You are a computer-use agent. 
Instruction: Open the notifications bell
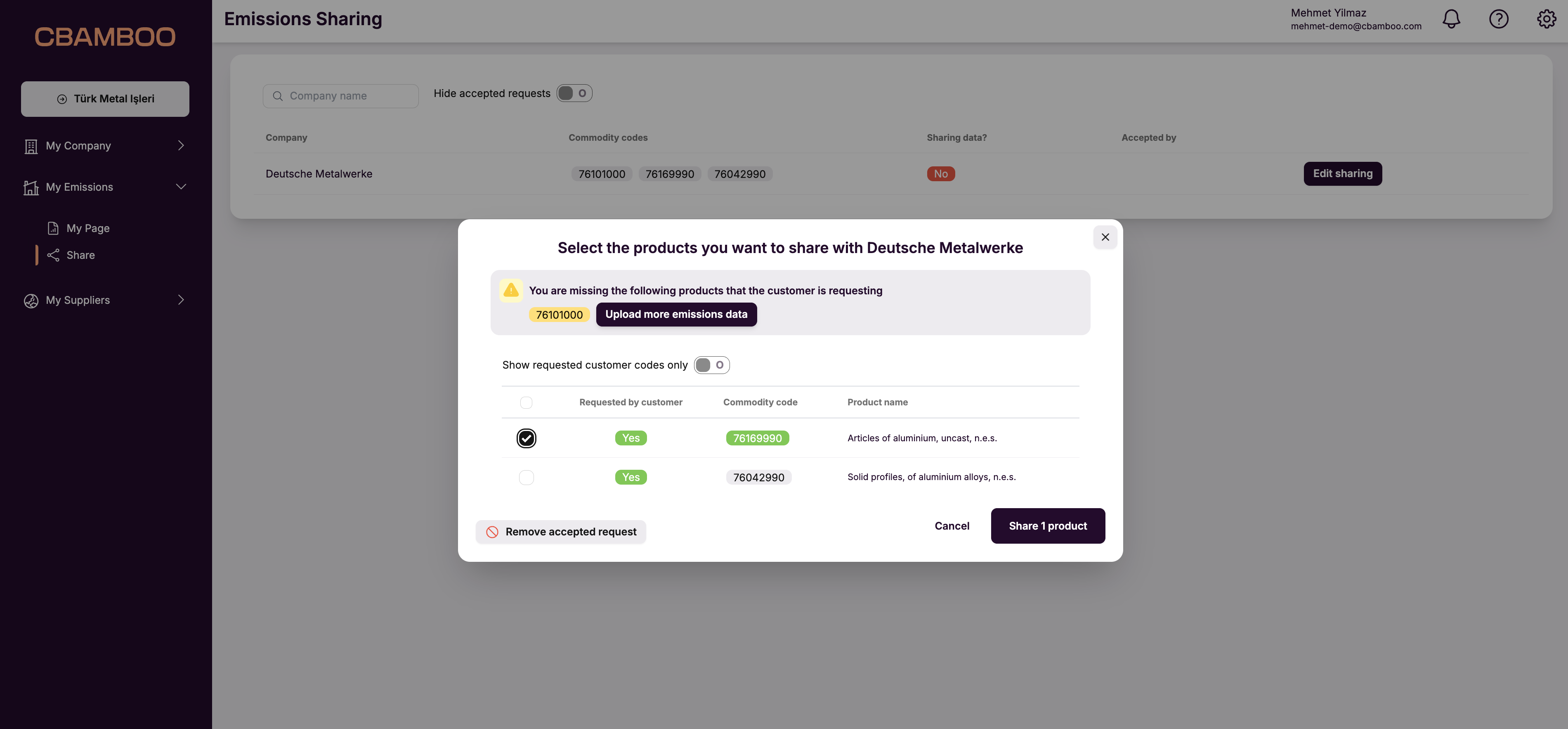[x=1451, y=19]
